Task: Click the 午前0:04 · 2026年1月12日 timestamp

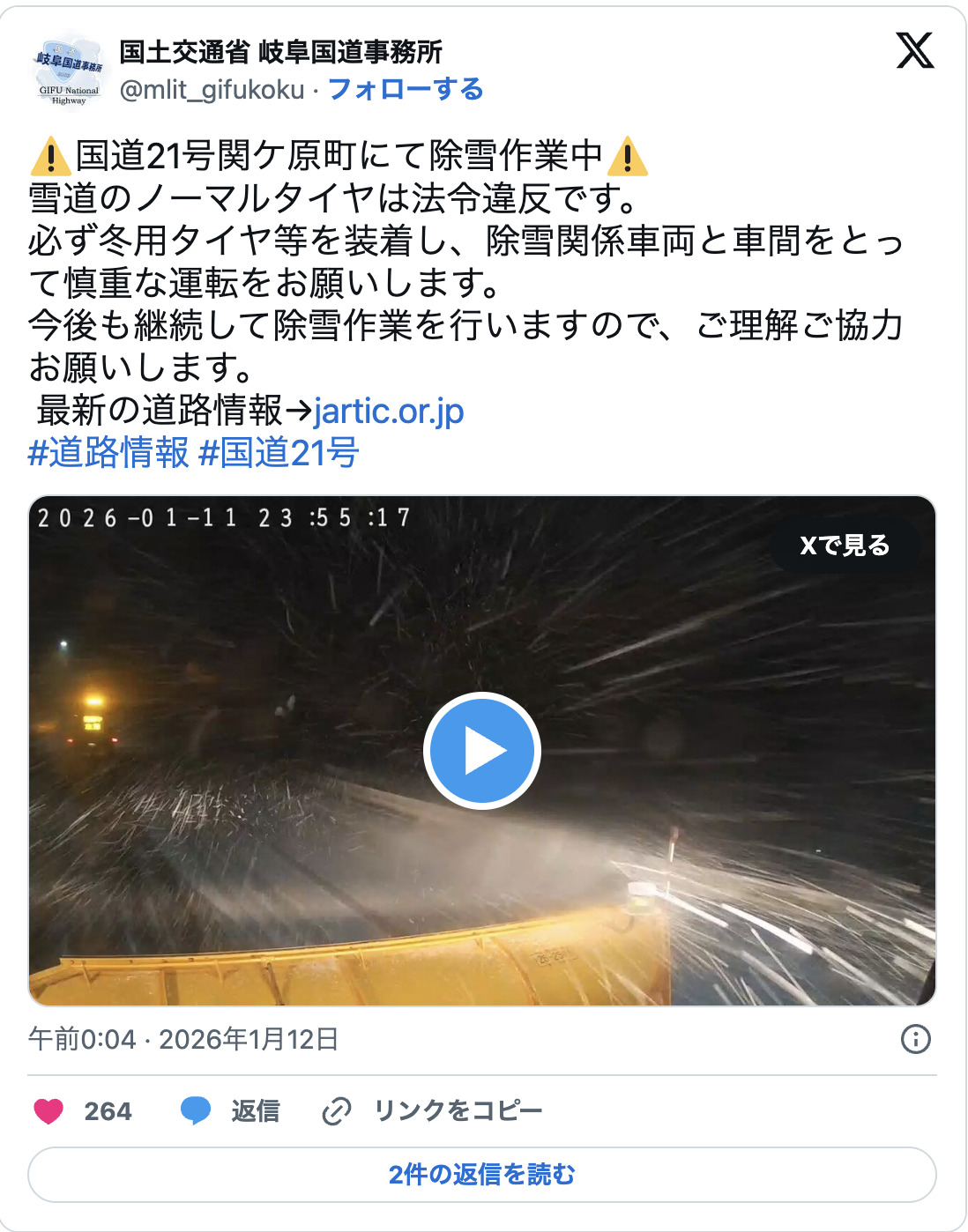Action: click(x=183, y=1039)
